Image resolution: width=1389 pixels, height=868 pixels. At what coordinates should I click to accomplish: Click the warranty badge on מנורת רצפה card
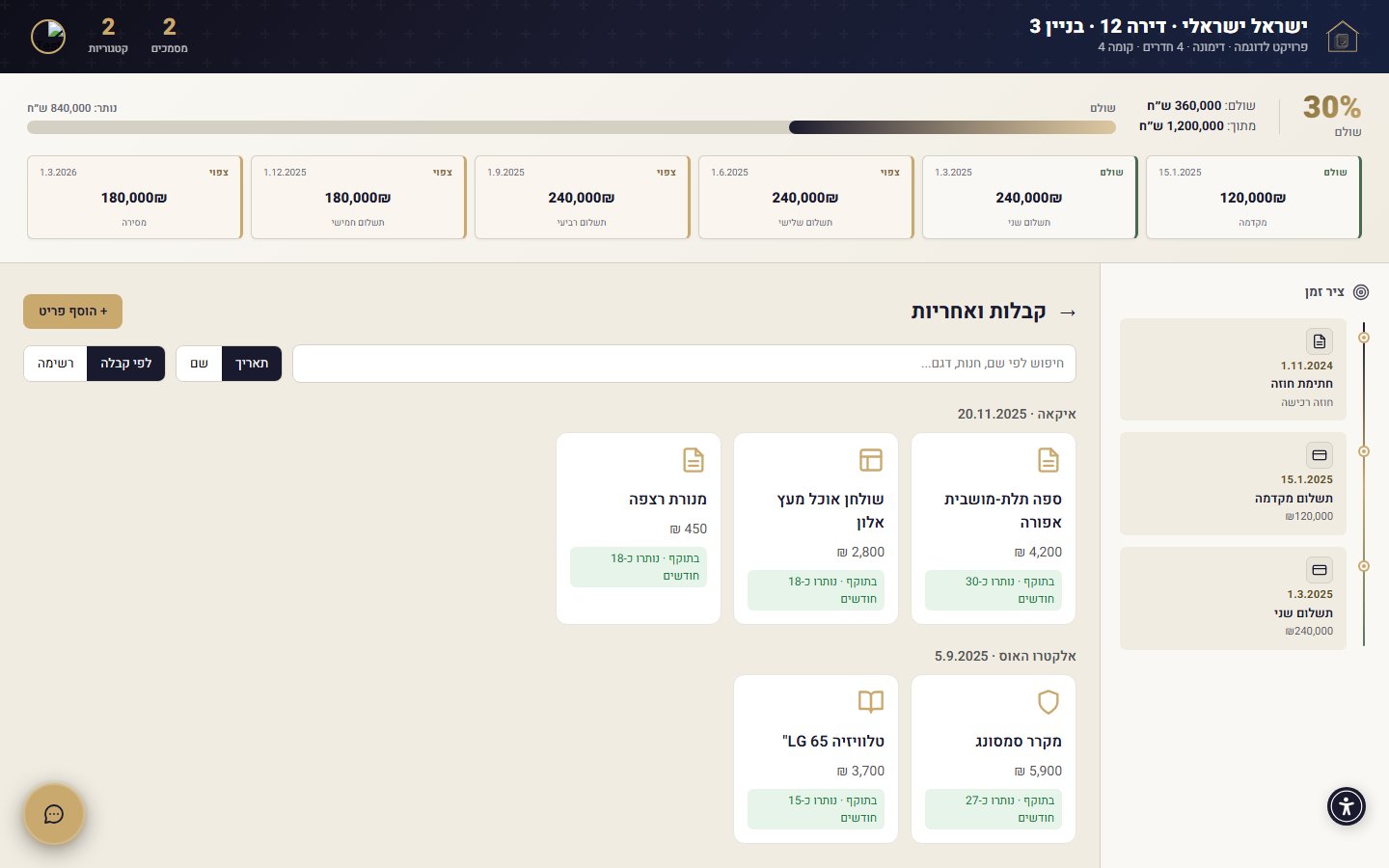tap(639, 567)
